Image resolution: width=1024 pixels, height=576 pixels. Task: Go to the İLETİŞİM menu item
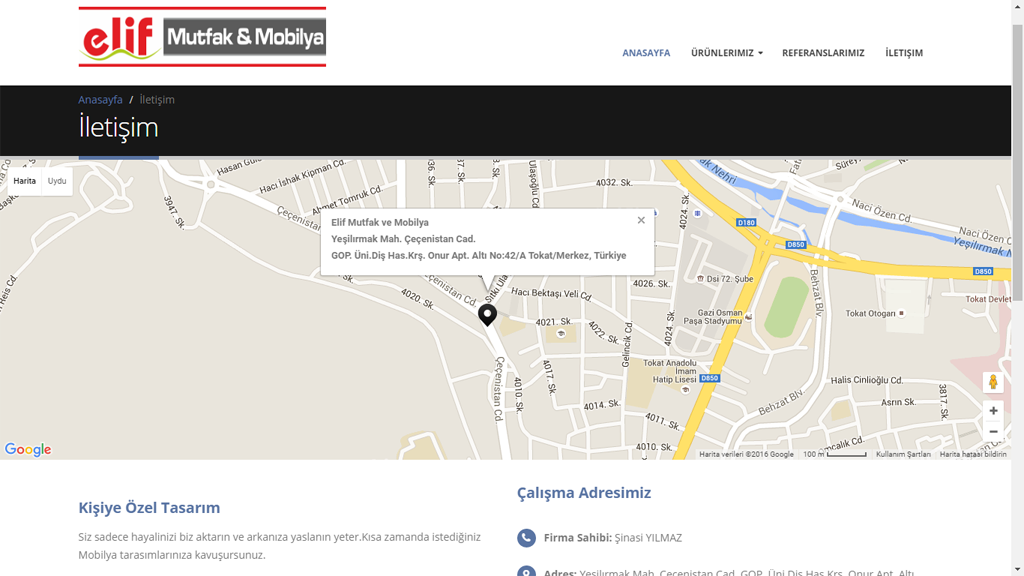tap(904, 53)
